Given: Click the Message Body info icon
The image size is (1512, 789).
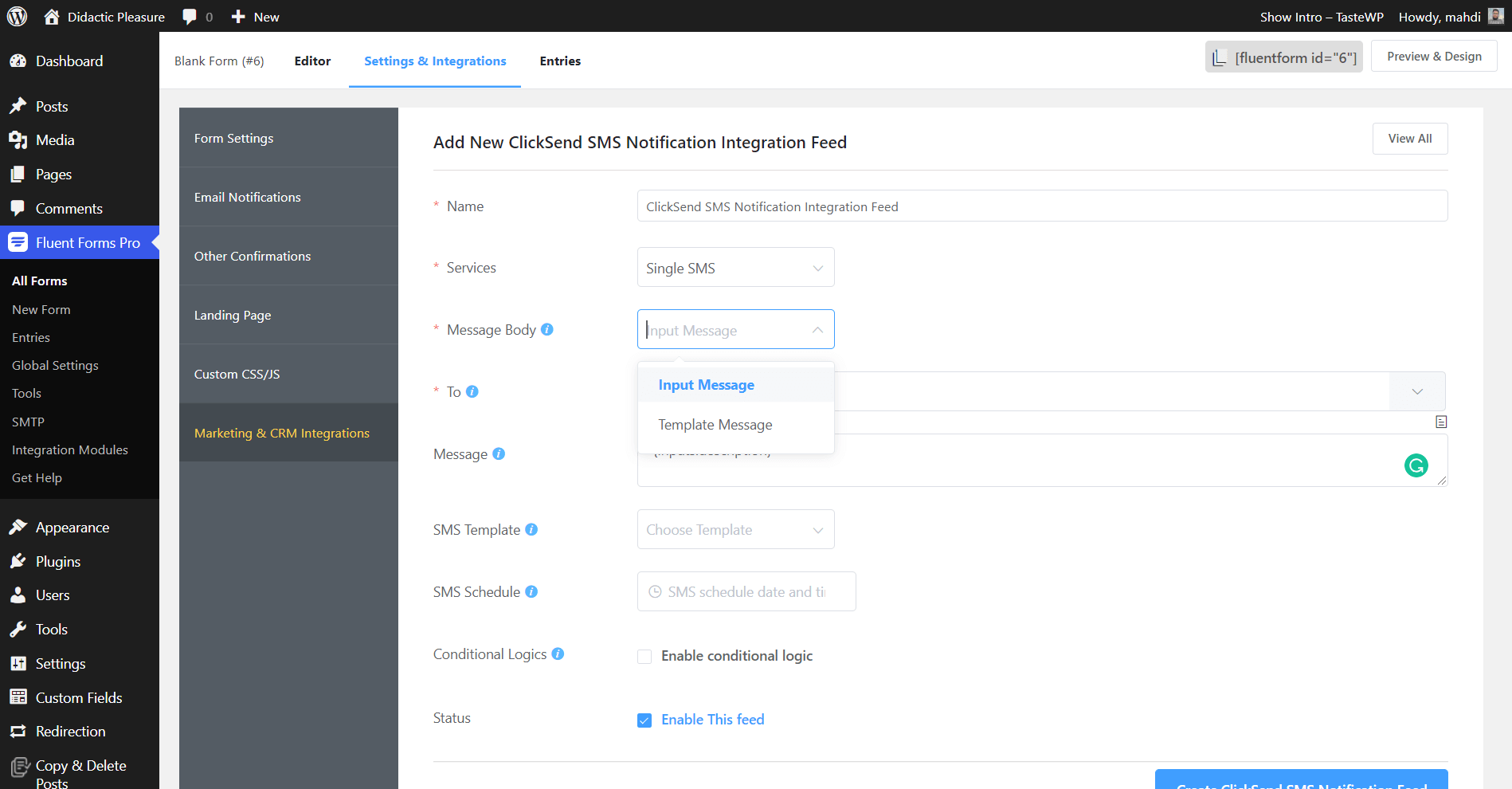Looking at the screenshot, I should coord(547,329).
